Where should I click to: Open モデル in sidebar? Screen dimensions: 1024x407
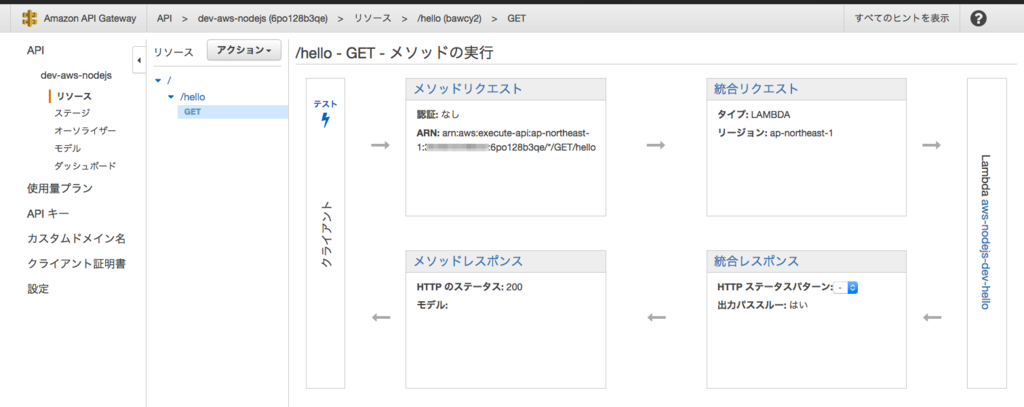[68, 148]
